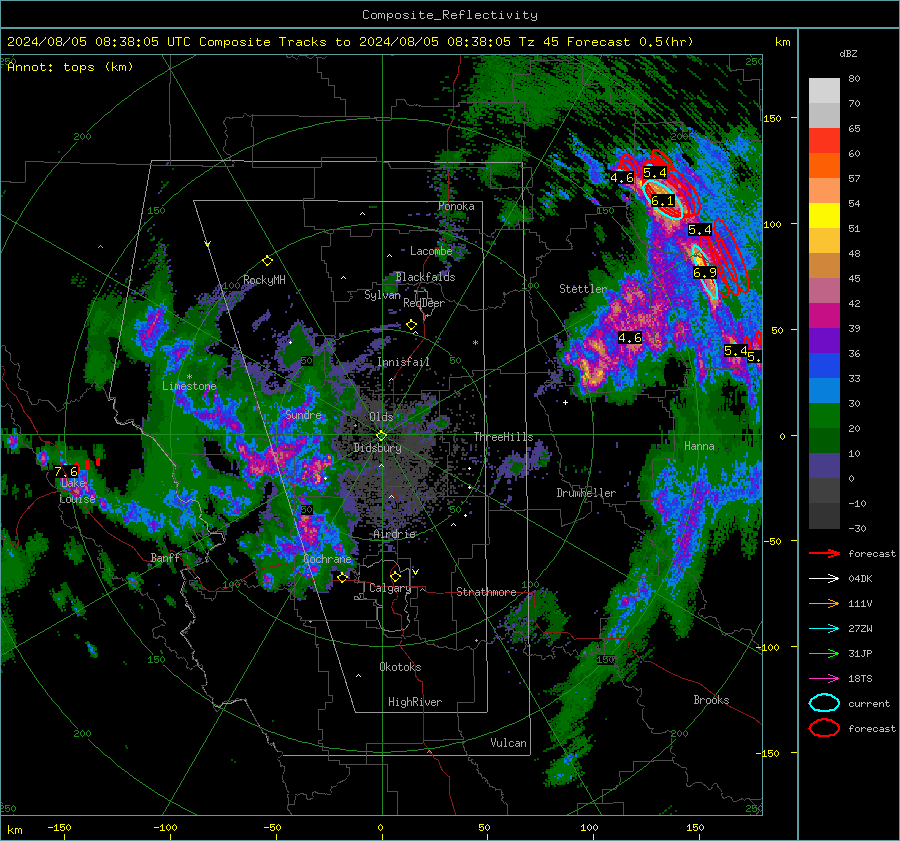Click the red forecast arrow in legend
The width and height of the screenshot is (900, 841).
tap(824, 553)
